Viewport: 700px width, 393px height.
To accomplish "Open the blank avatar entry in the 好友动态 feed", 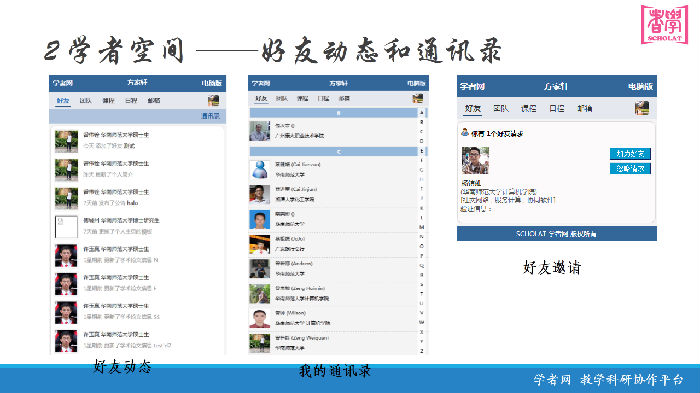I will tap(66, 227).
